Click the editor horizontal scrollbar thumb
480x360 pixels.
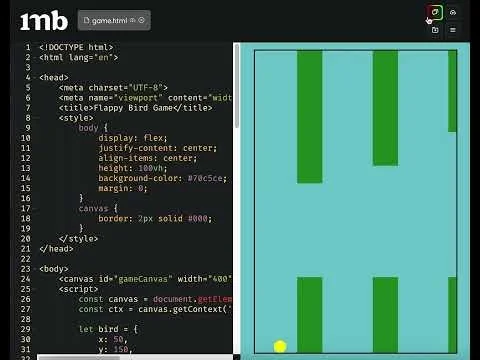point(79,358)
